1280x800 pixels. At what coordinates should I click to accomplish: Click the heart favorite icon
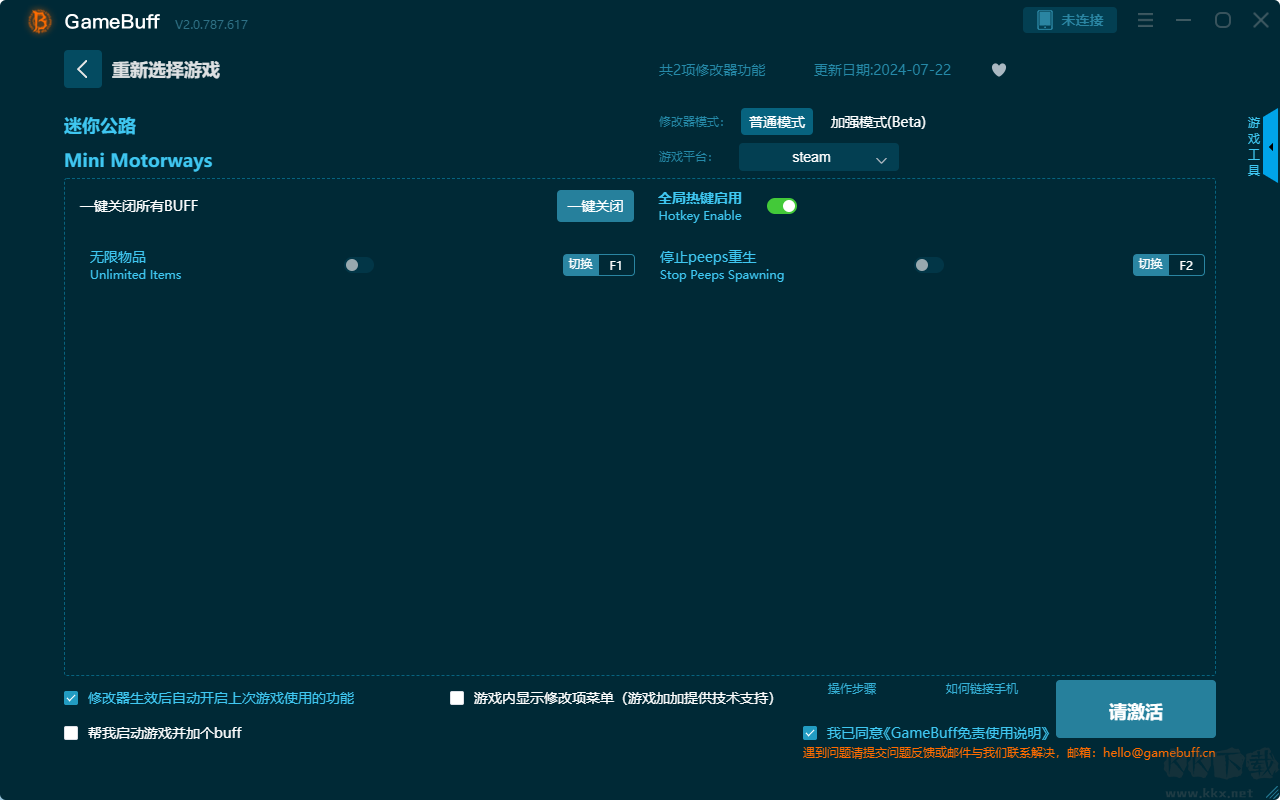coord(998,70)
